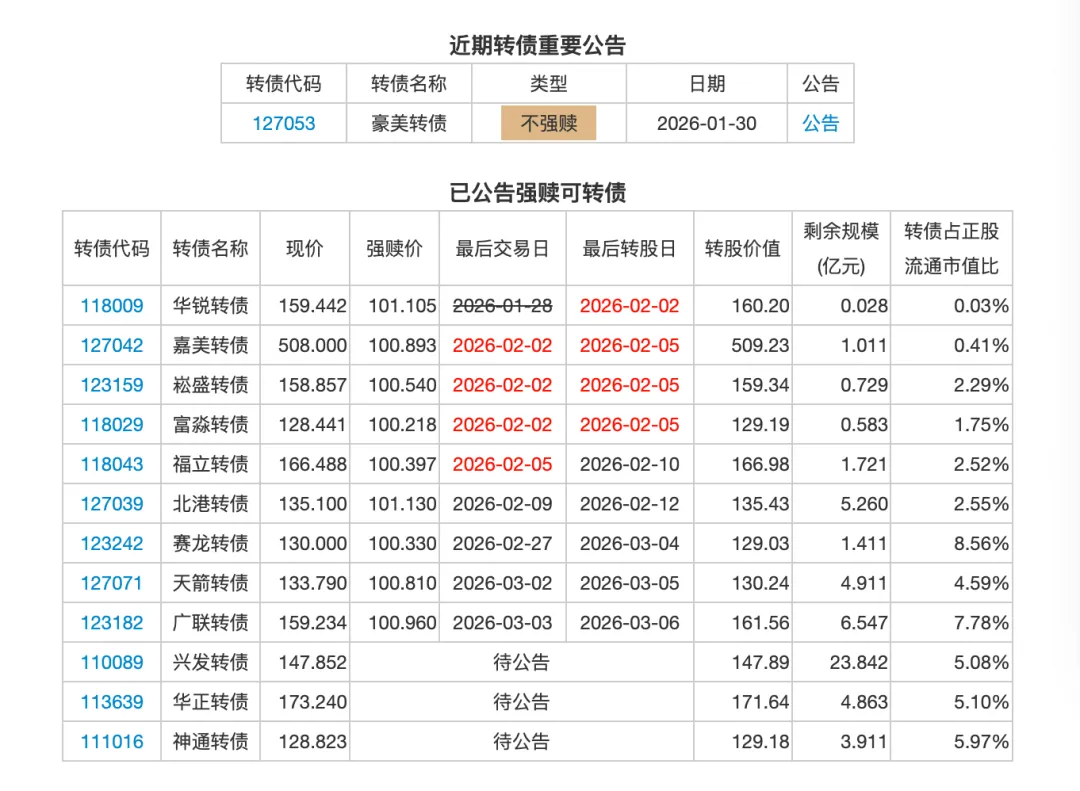This screenshot has height=791, width=1080.
Task: Open bond code 123242 link
Action: click(112, 543)
